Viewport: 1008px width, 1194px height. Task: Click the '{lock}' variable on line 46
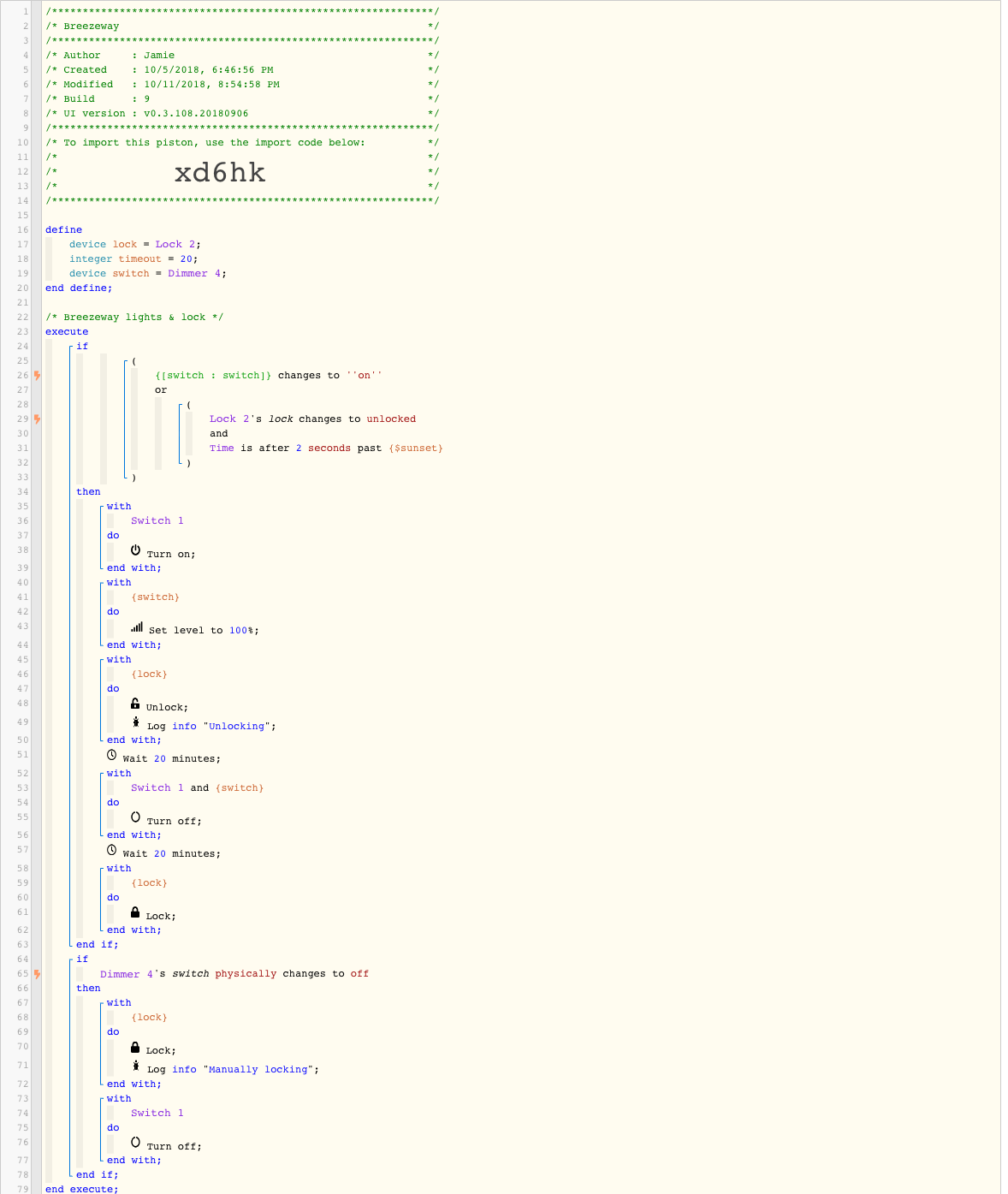tap(149, 674)
